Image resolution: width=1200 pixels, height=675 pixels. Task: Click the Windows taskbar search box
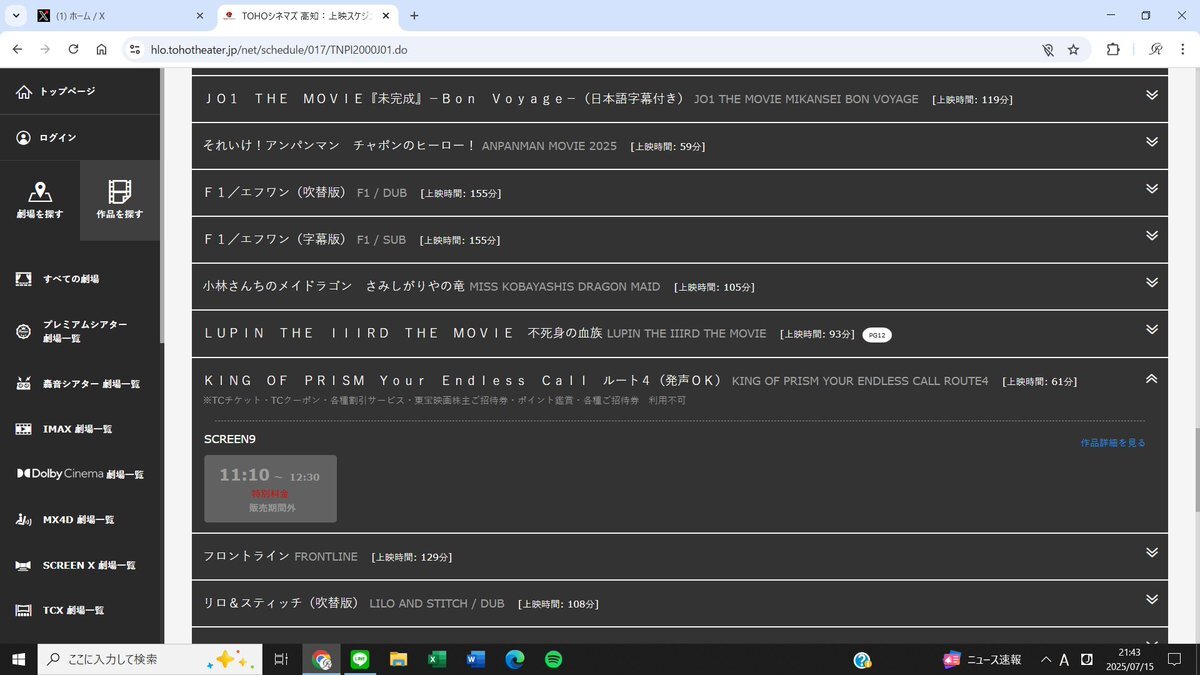click(x=148, y=660)
